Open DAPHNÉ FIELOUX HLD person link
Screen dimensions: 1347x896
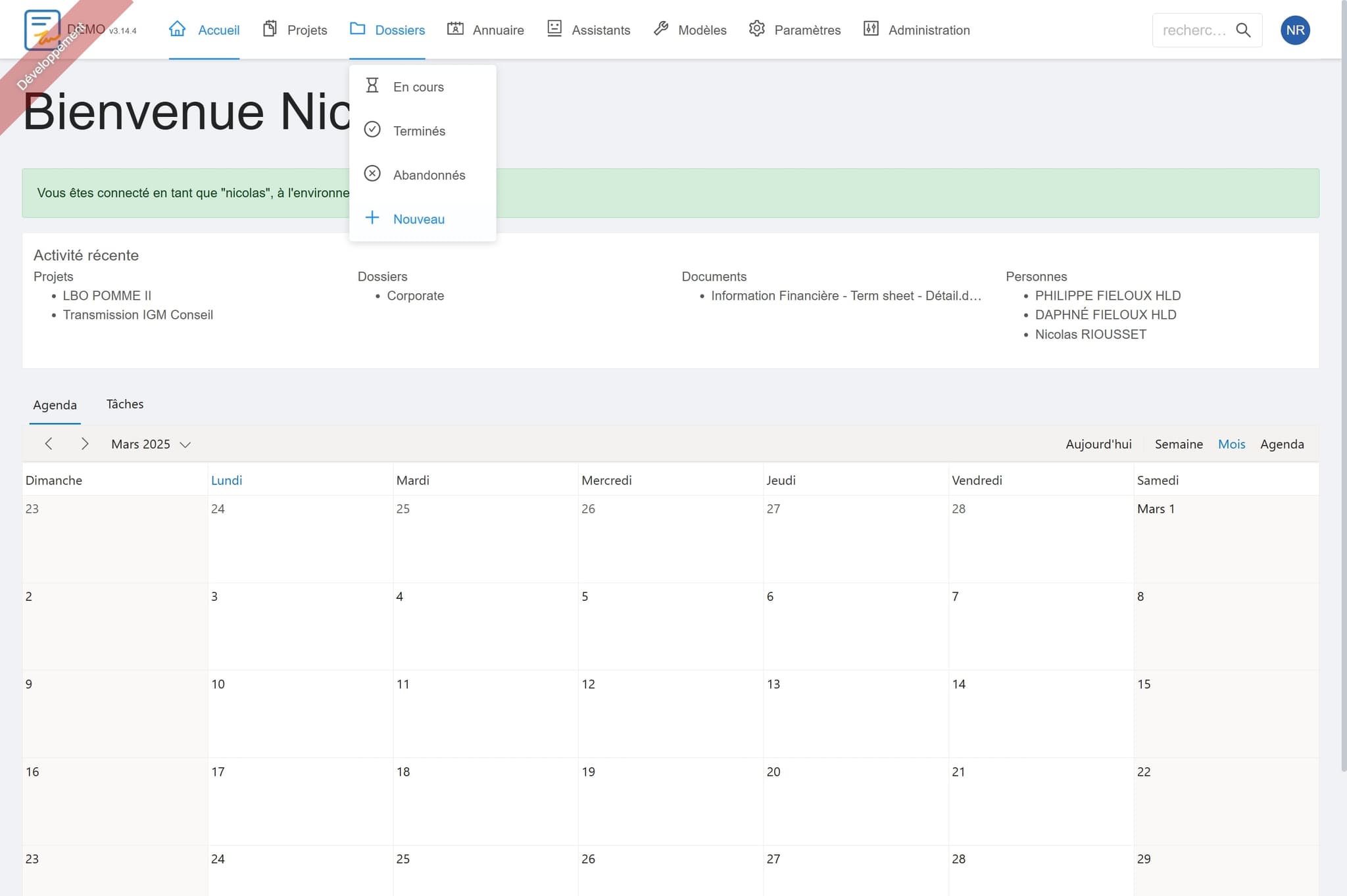(x=1106, y=315)
